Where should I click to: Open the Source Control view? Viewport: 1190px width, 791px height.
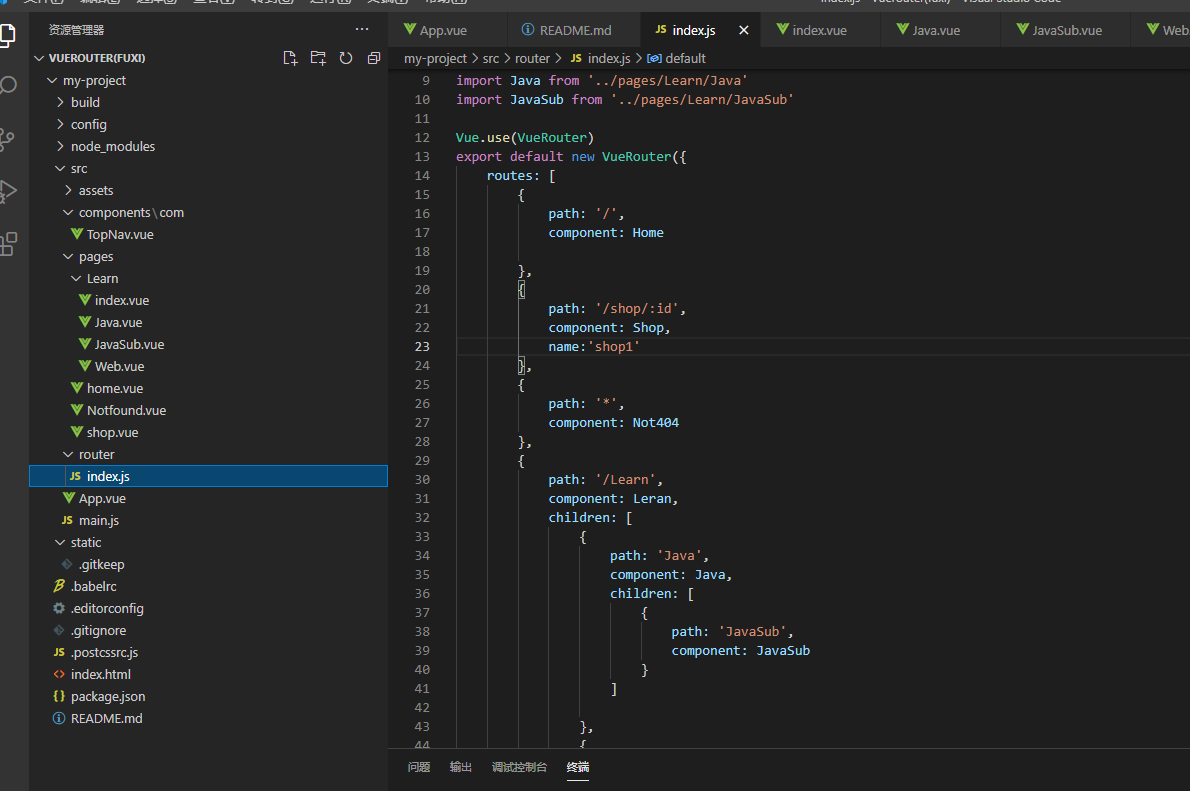point(7,139)
